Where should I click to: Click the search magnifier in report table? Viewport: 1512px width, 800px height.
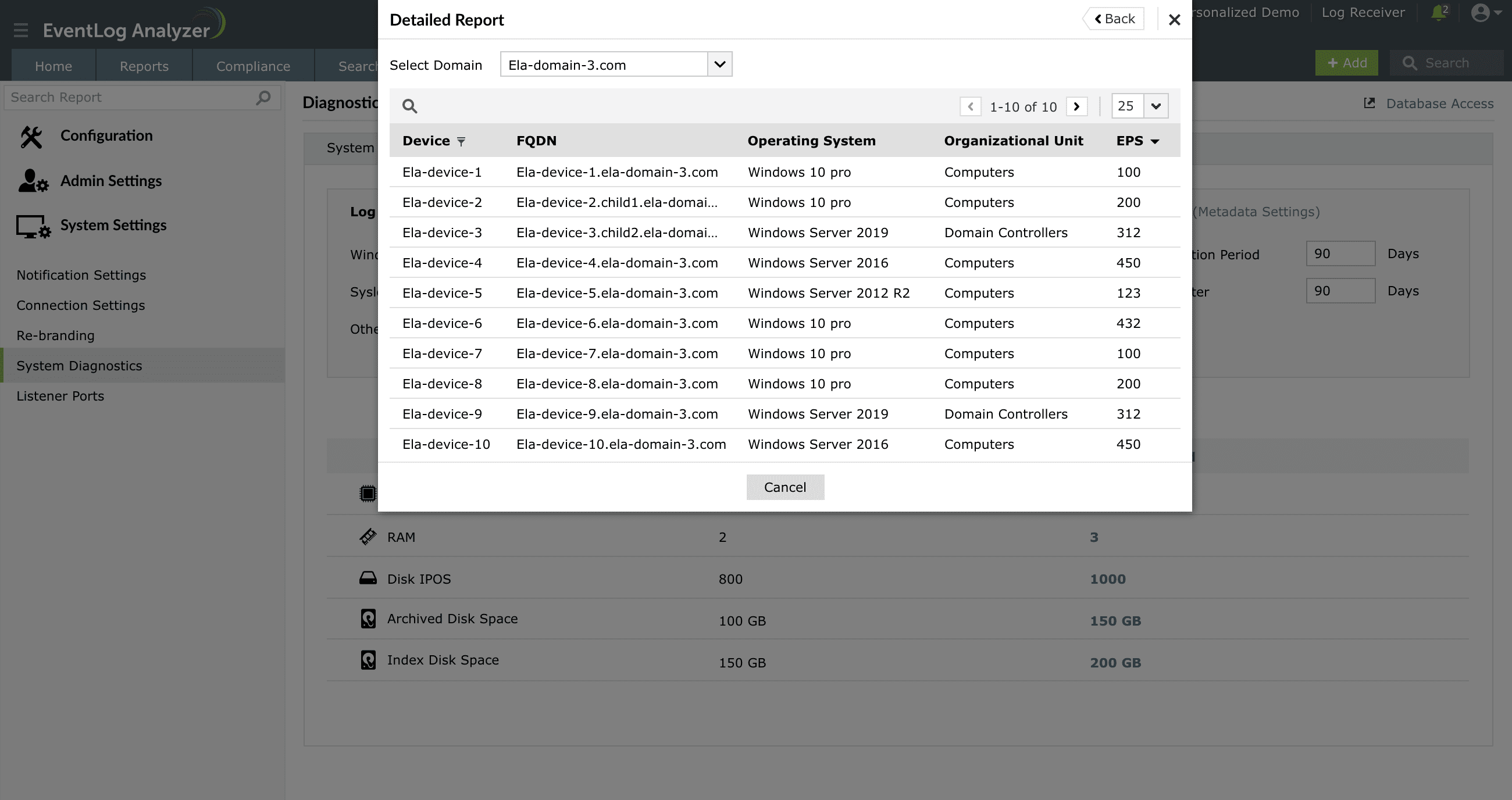(x=409, y=106)
